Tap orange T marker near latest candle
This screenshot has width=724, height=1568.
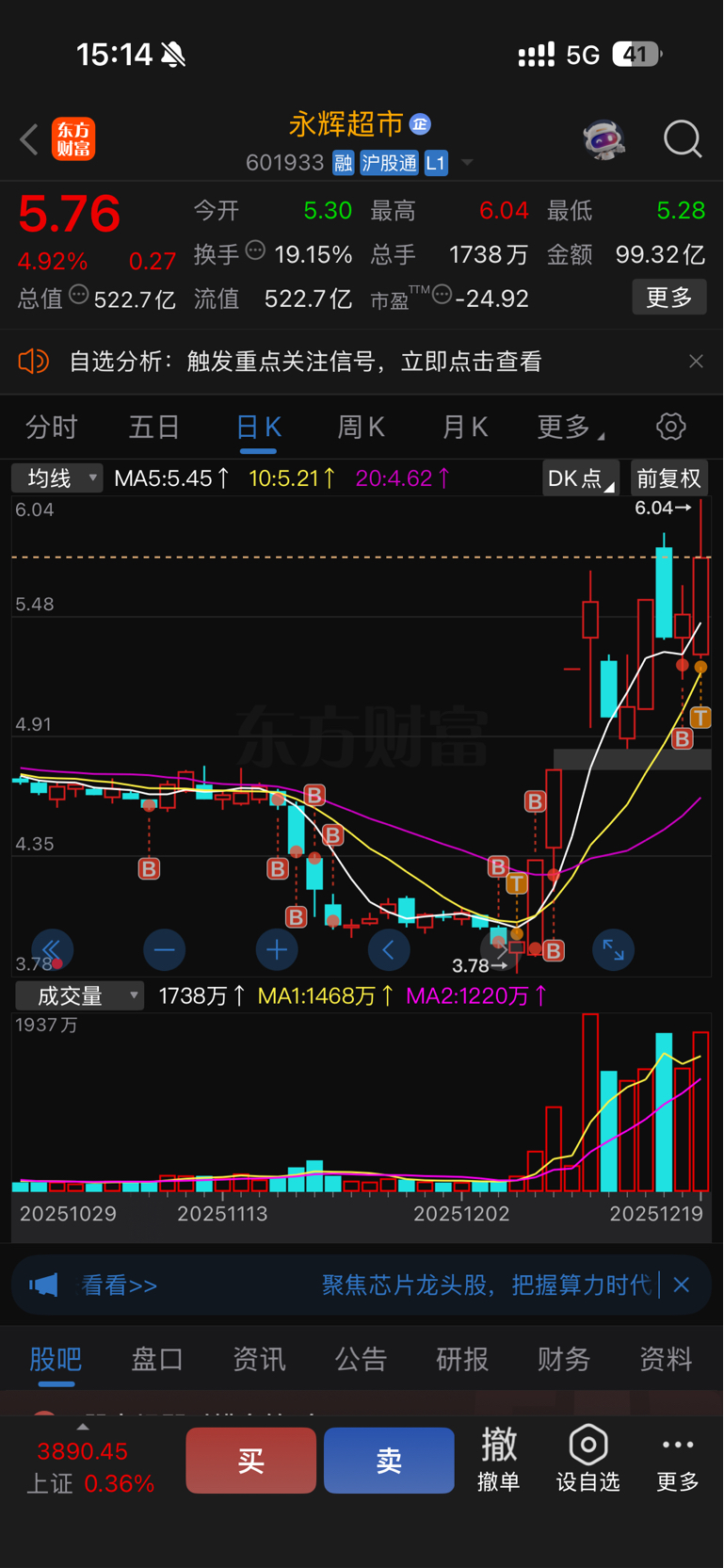700,718
